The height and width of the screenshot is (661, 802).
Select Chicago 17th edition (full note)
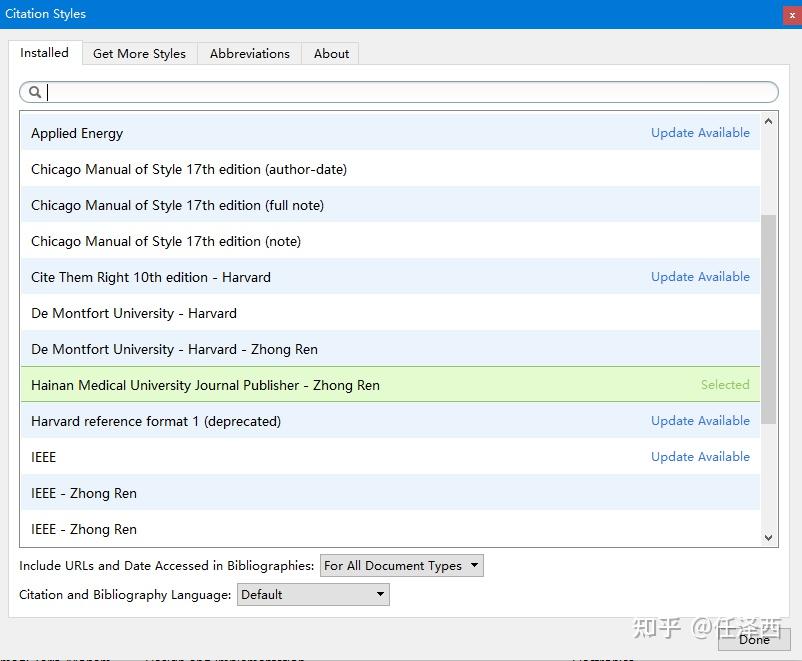[x=390, y=205]
